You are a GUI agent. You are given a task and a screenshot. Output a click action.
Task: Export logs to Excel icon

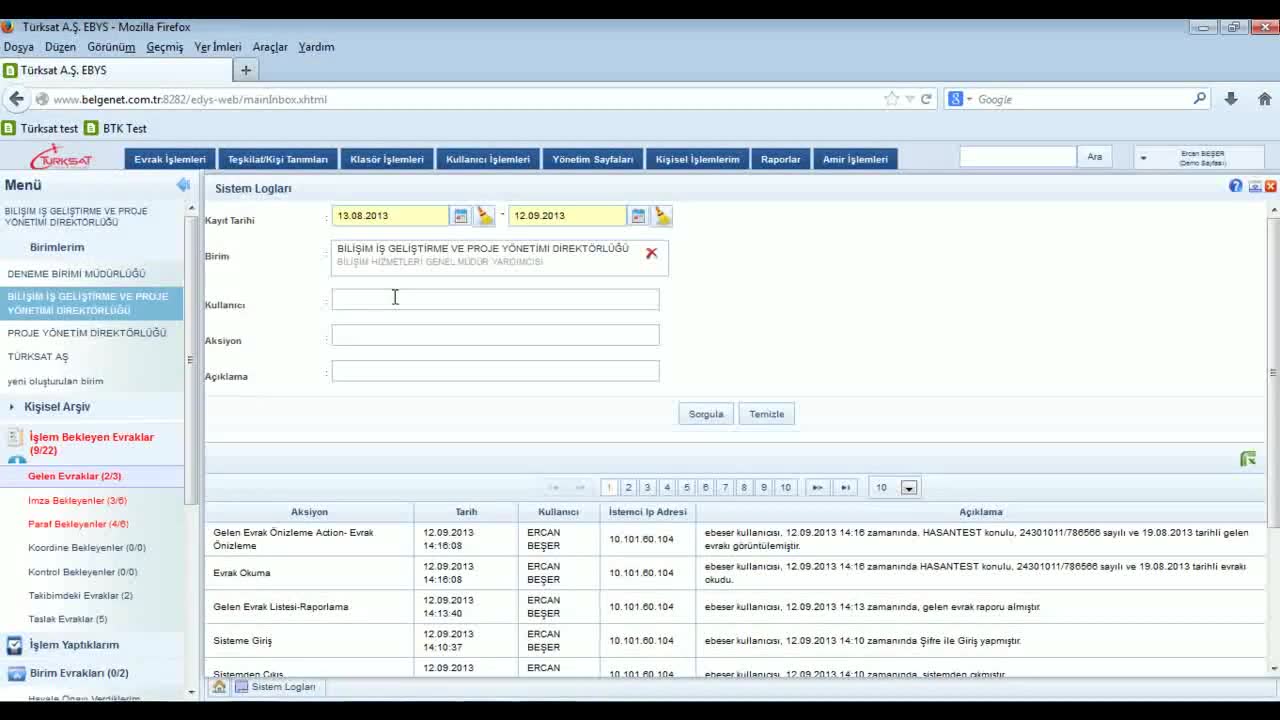tap(1248, 459)
